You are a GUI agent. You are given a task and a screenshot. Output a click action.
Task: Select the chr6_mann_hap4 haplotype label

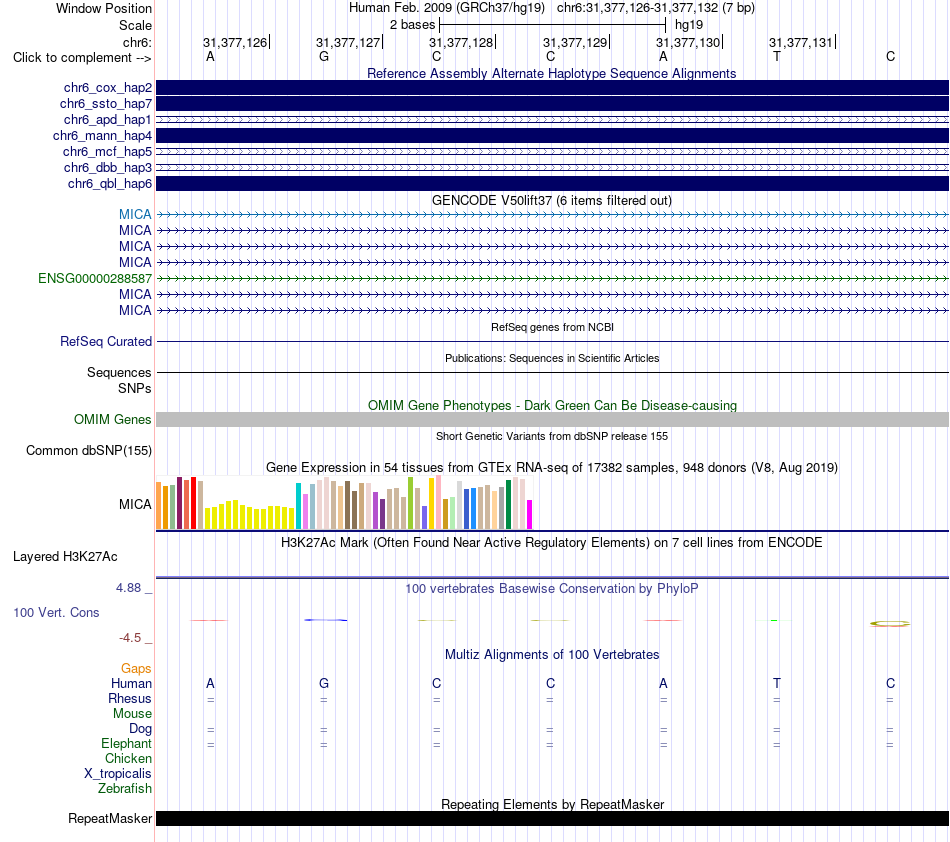coord(102,136)
